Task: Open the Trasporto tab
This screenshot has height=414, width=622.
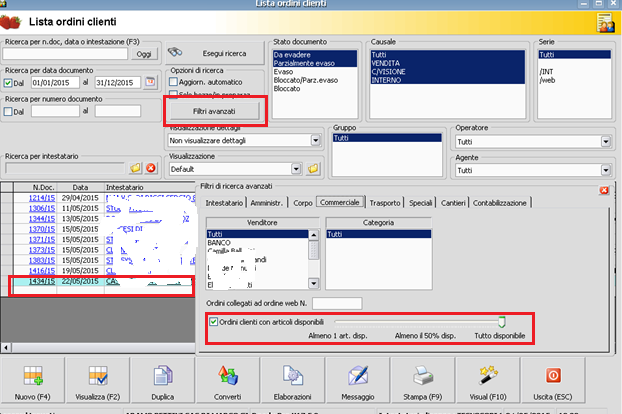Action: [385, 203]
